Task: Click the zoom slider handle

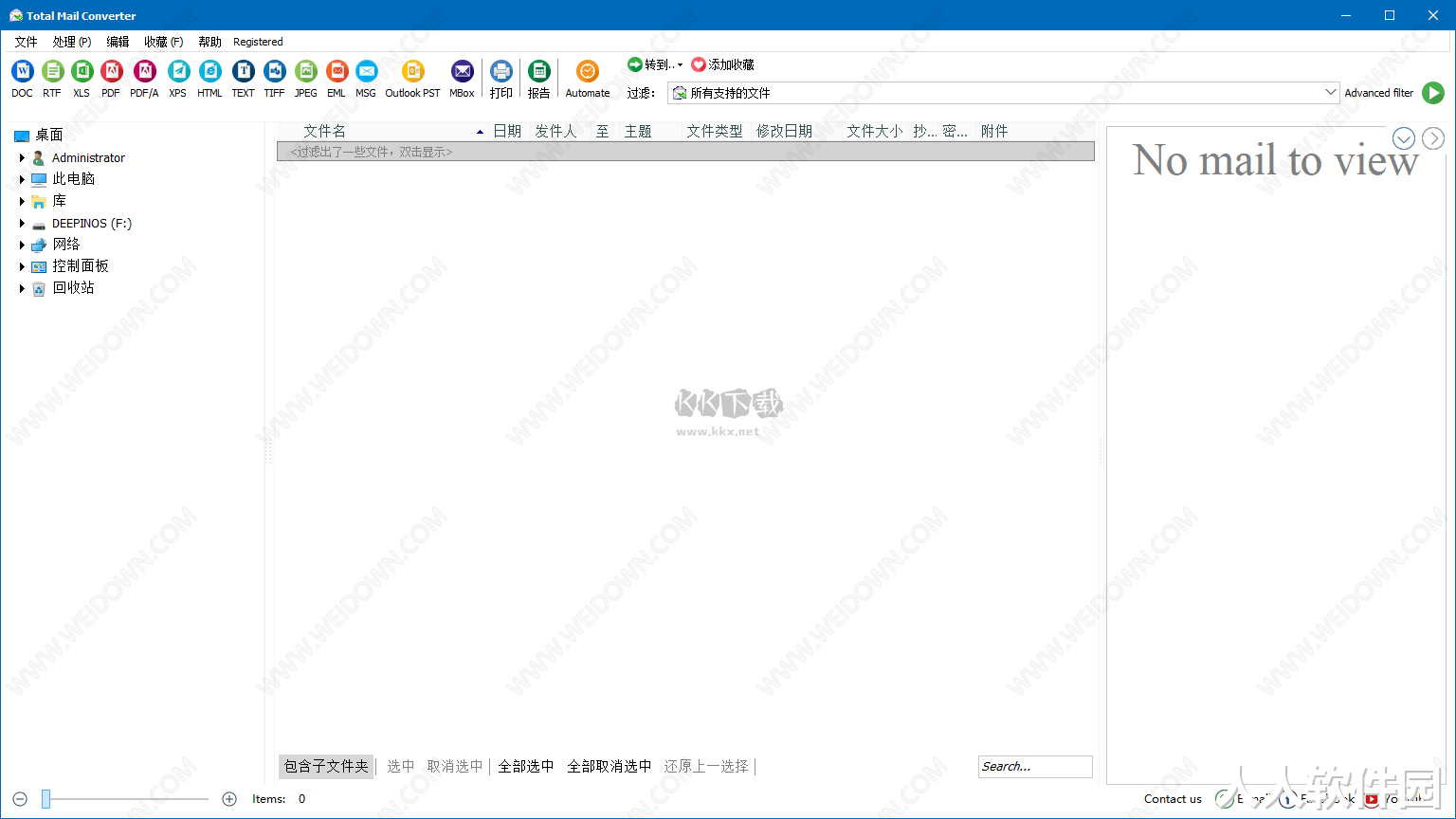Action: (45, 799)
